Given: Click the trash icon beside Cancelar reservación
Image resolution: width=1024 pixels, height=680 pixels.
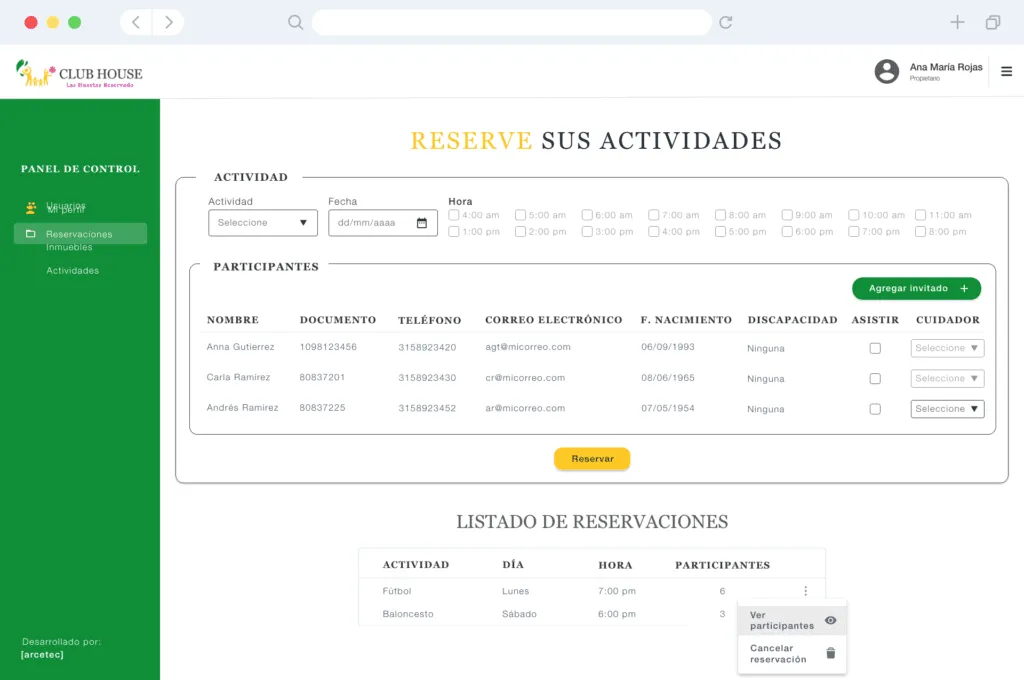Looking at the screenshot, I should [830, 654].
